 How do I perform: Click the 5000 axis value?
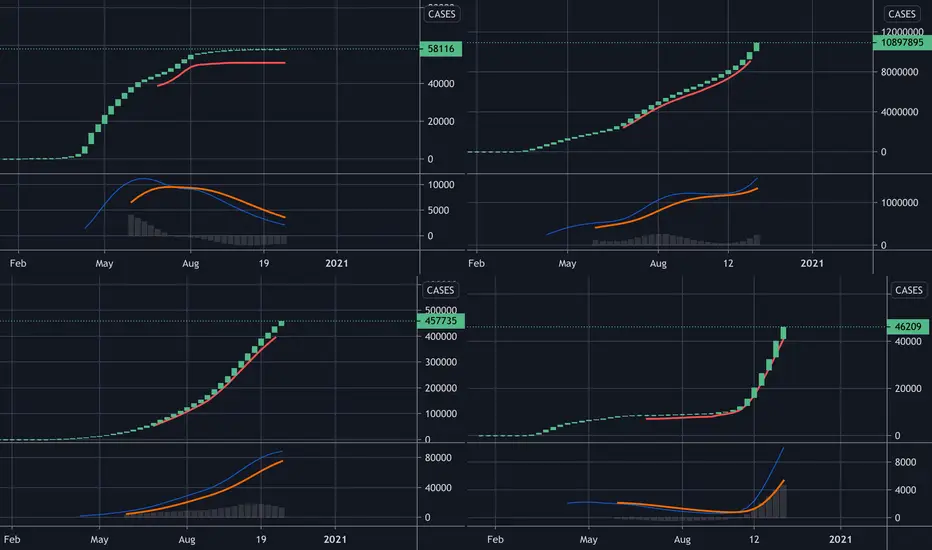tap(438, 210)
